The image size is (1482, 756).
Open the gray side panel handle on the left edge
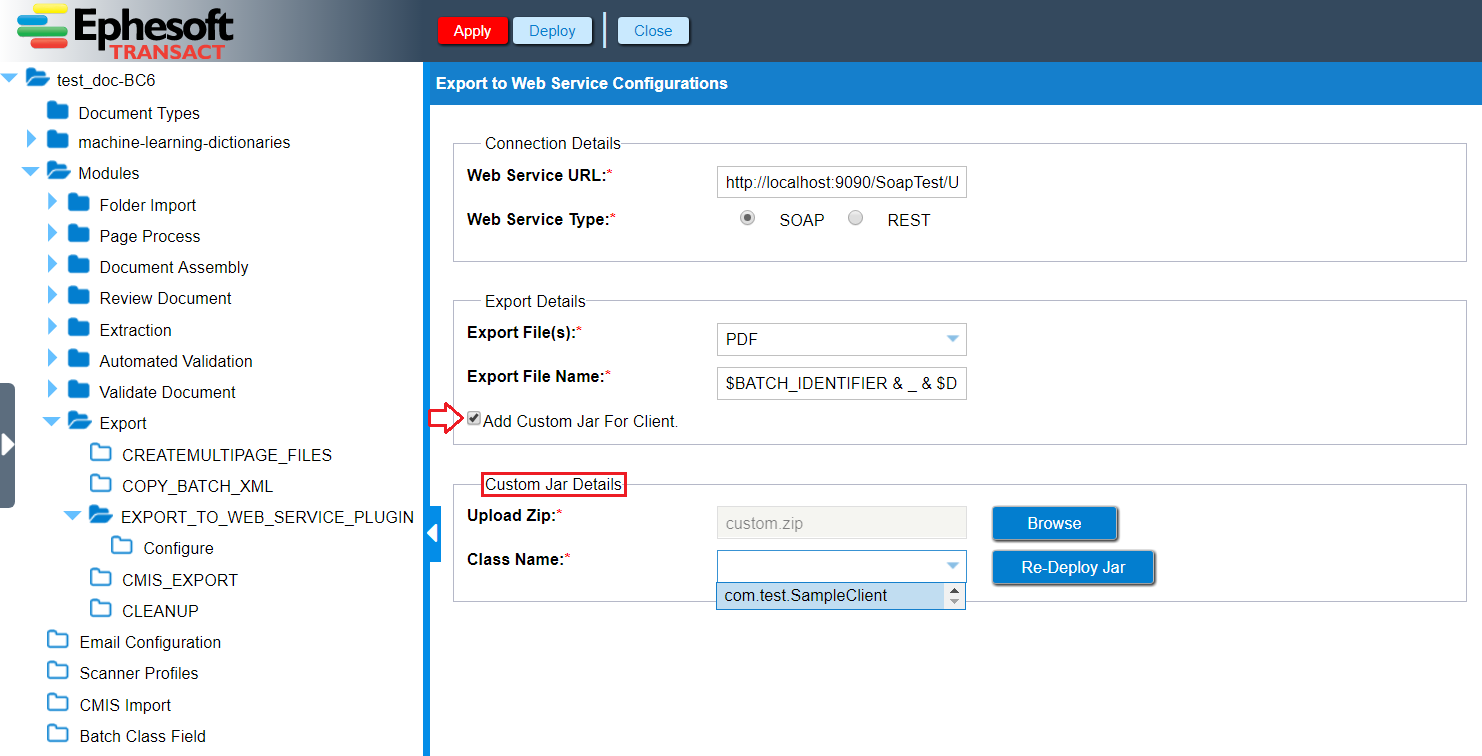pos(7,445)
